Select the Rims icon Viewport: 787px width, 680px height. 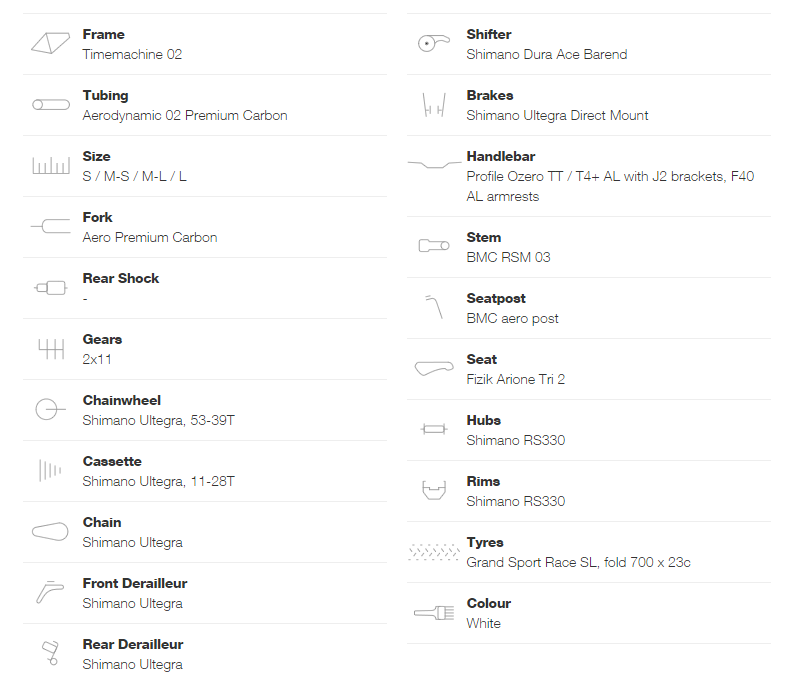434,490
